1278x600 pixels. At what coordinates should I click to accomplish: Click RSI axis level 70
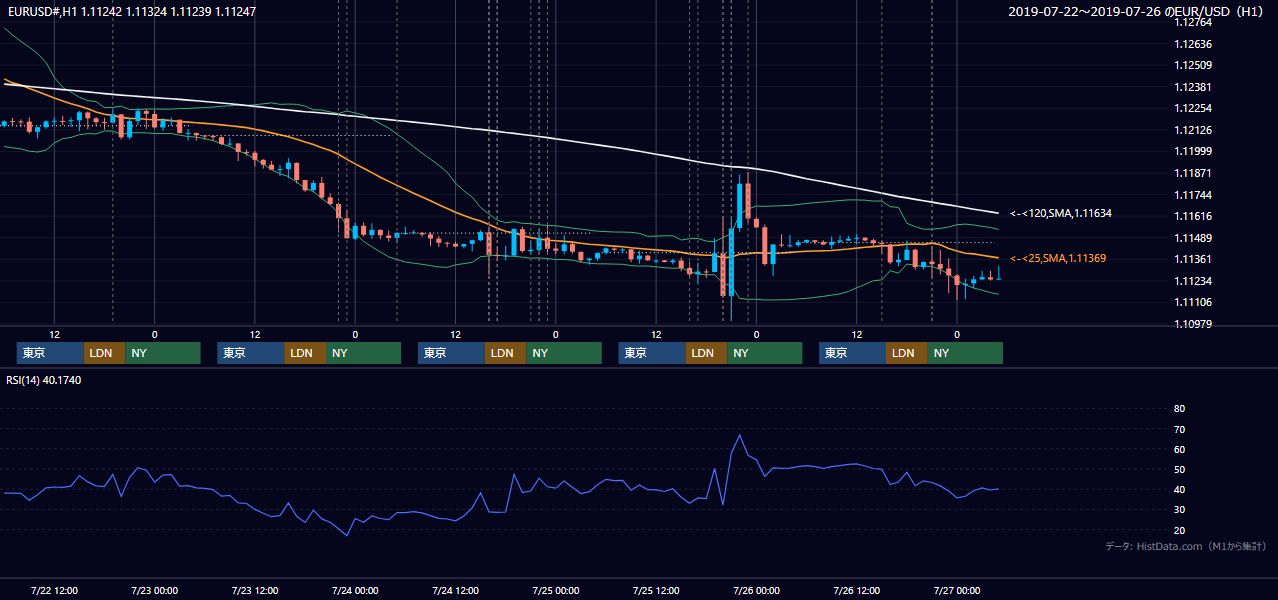pos(1179,429)
